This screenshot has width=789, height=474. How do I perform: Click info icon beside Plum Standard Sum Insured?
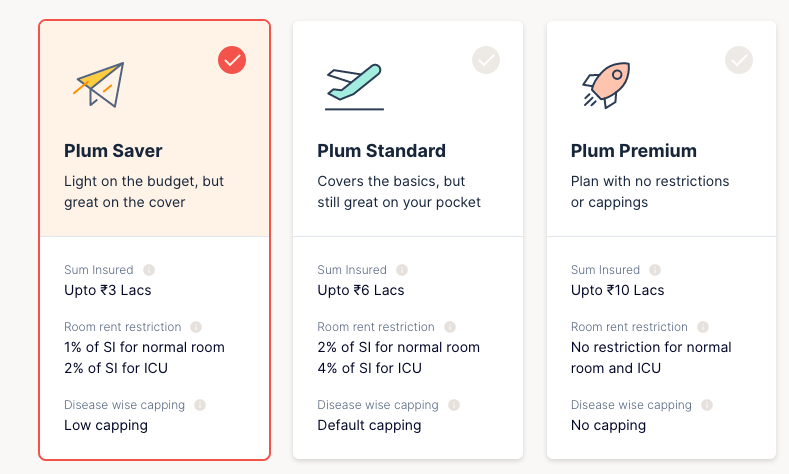(402, 270)
